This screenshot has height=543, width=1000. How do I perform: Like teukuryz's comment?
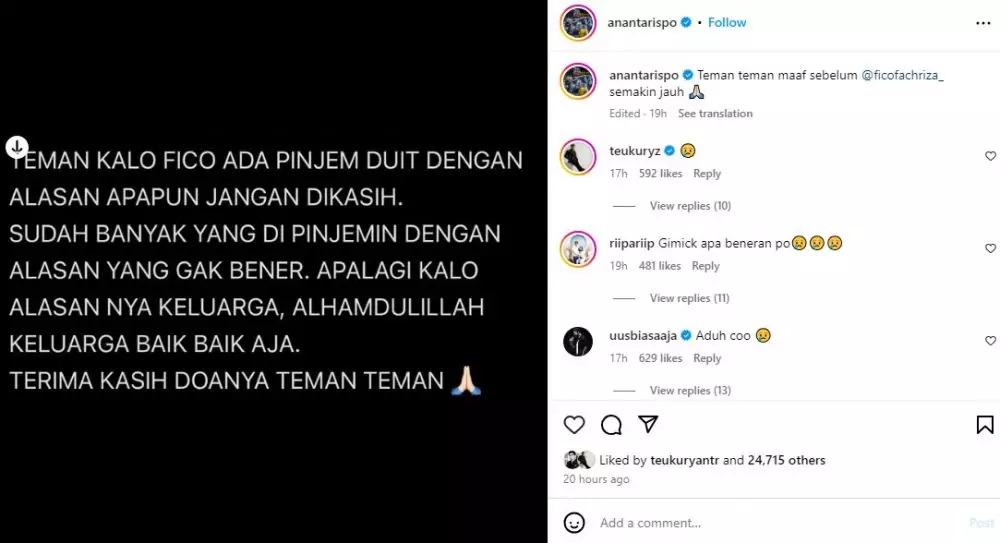click(x=990, y=156)
